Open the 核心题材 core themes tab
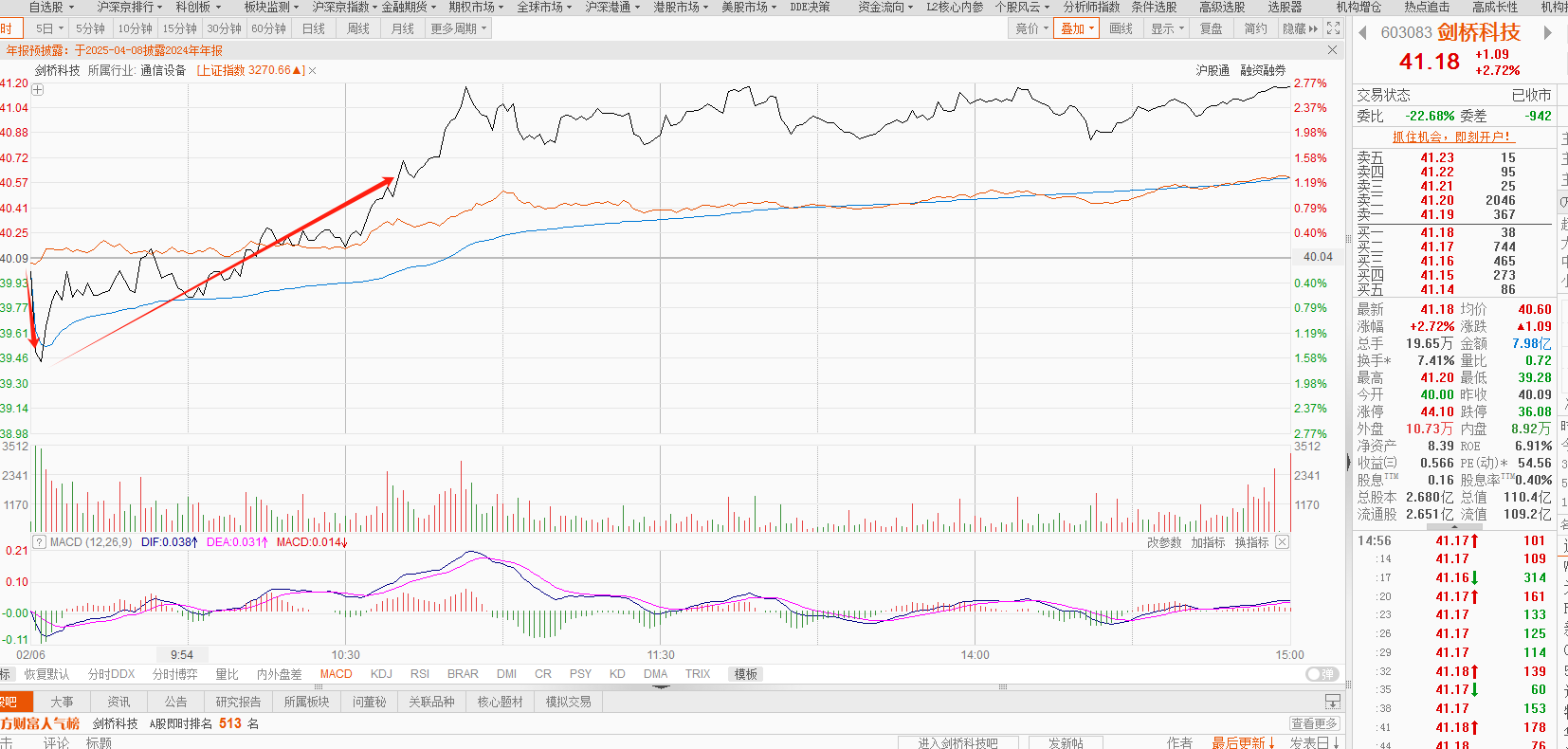 click(x=500, y=702)
